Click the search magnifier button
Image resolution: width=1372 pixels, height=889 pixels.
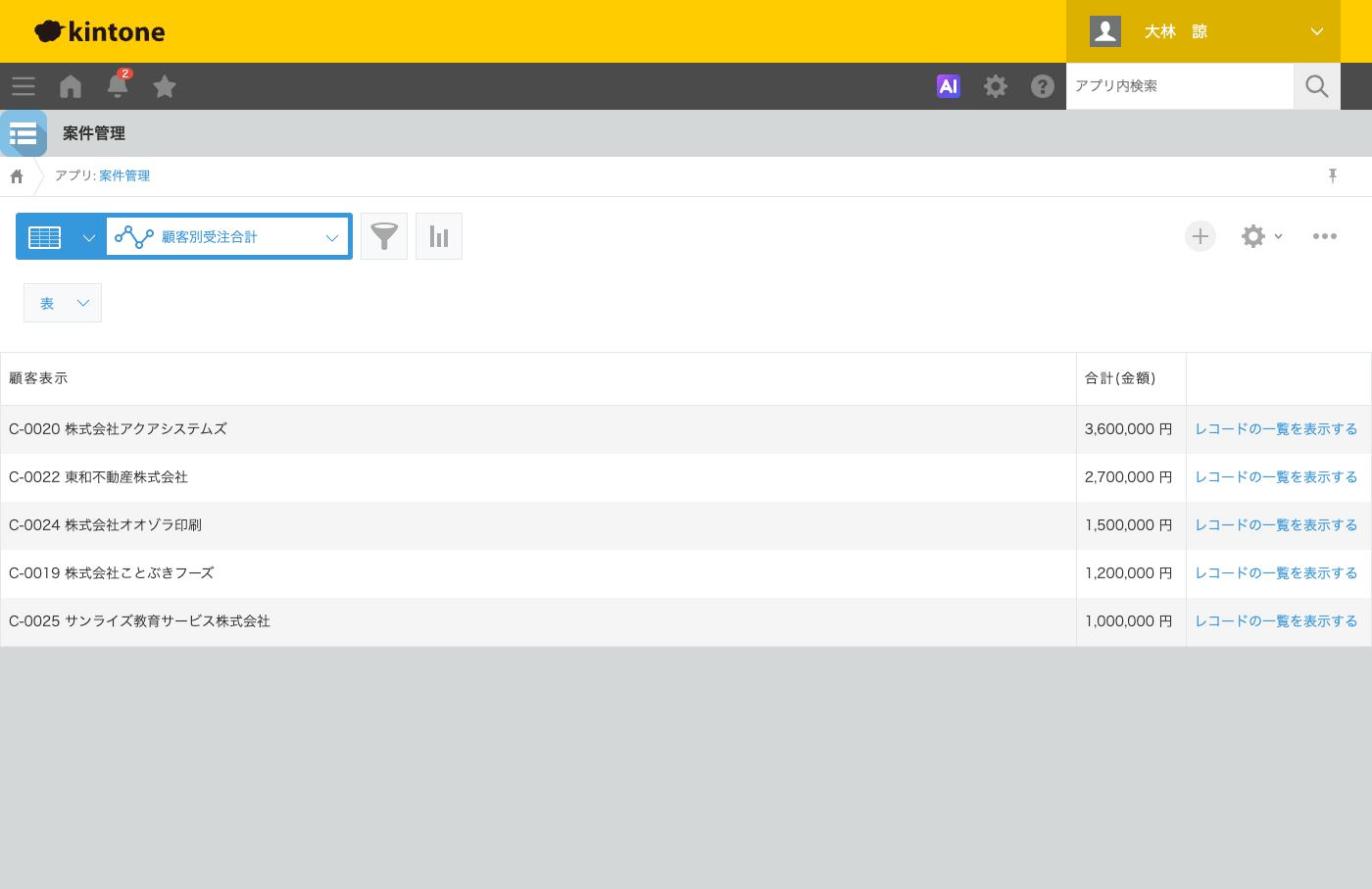[x=1317, y=86]
